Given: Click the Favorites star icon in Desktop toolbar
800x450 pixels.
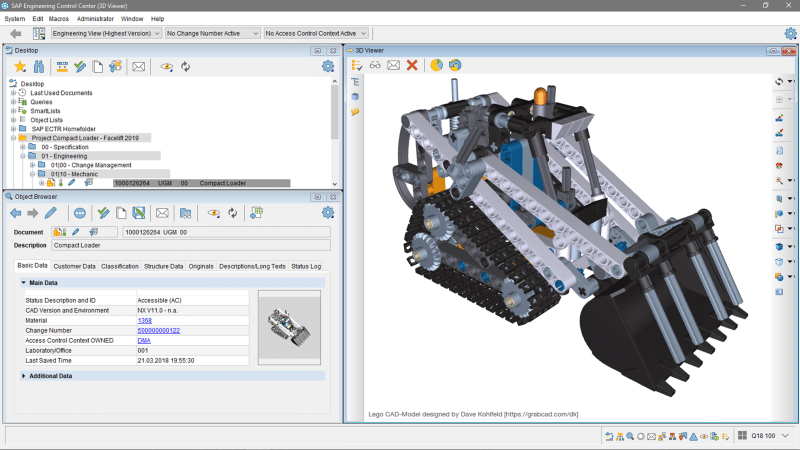Looking at the screenshot, I should [x=20, y=66].
